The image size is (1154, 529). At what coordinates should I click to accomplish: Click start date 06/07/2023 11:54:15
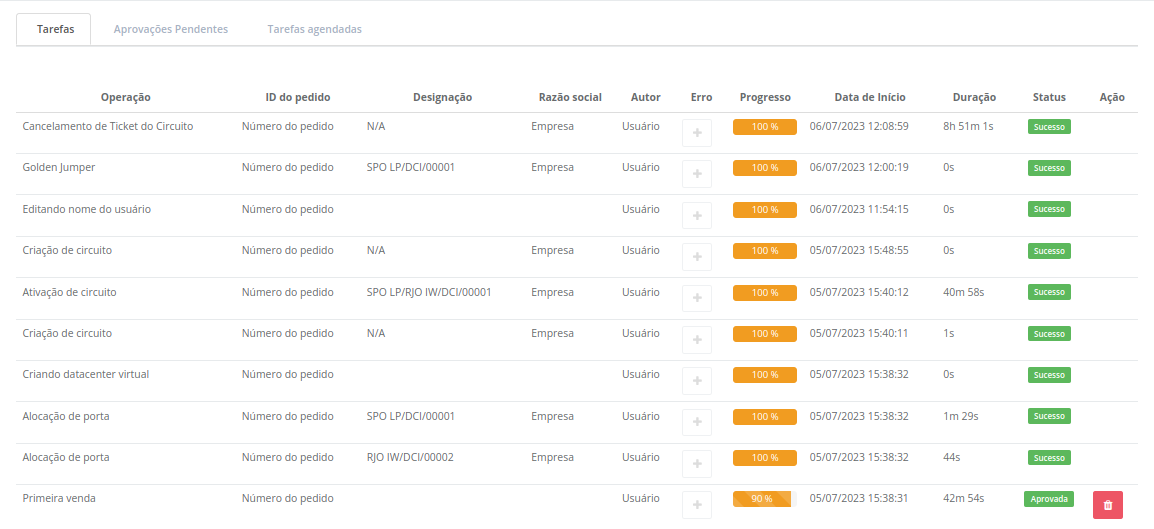(859, 209)
